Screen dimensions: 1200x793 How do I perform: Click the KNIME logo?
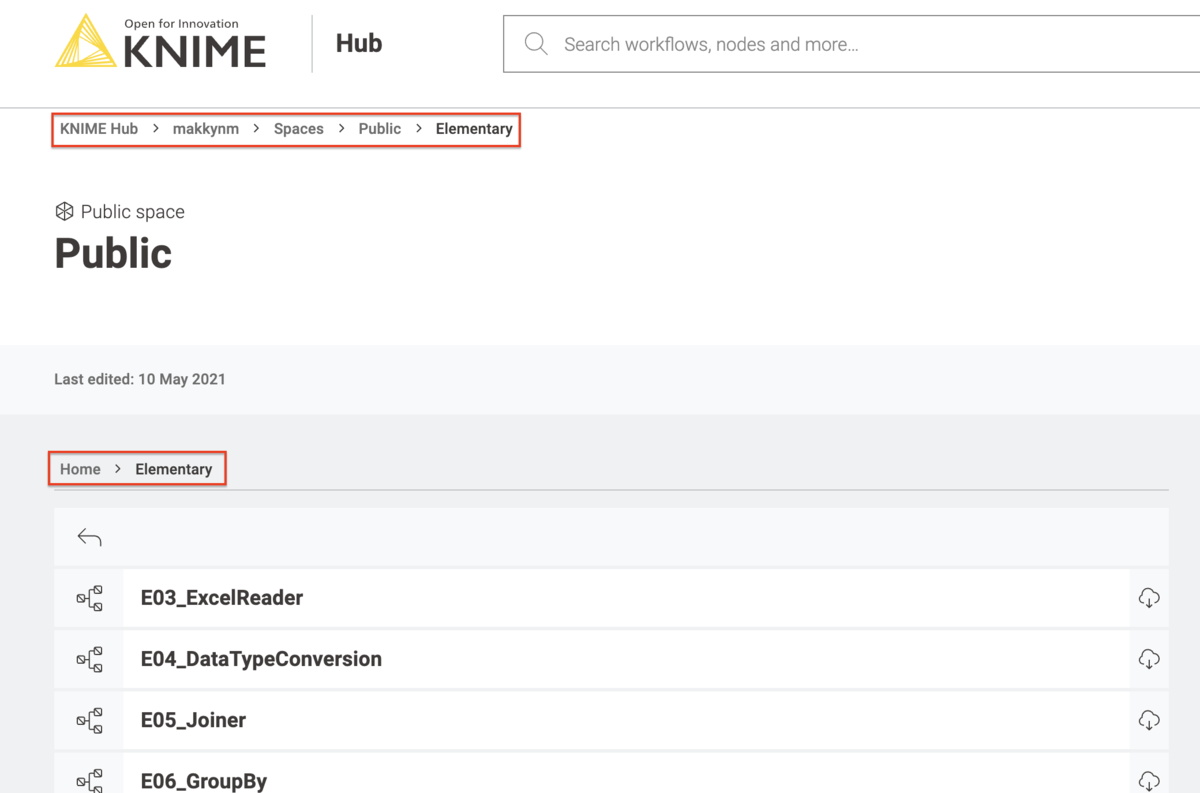click(160, 42)
